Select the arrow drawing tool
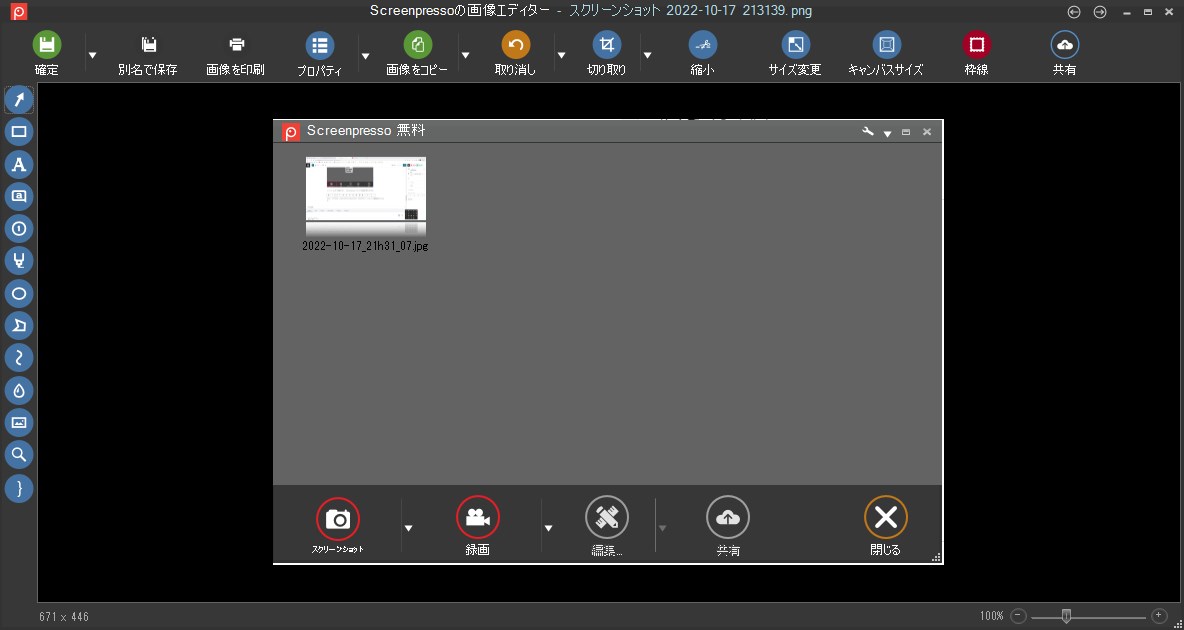 pyautogui.click(x=19, y=99)
